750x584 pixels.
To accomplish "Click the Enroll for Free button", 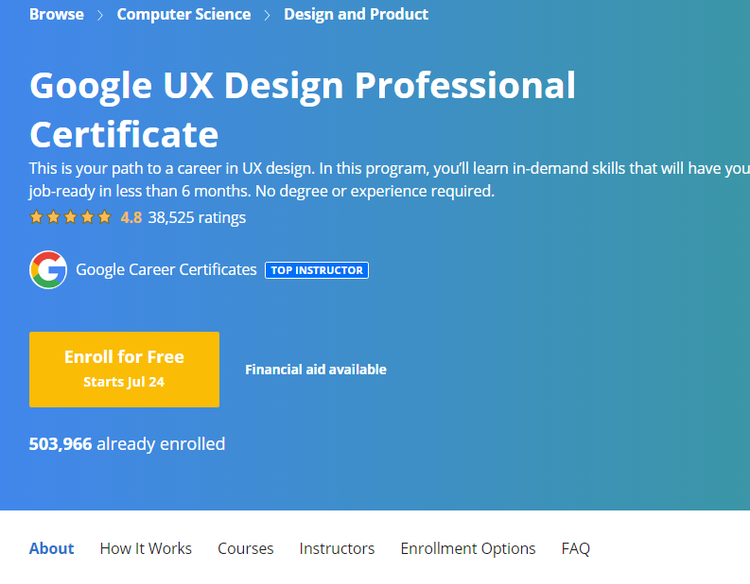I will click(124, 369).
